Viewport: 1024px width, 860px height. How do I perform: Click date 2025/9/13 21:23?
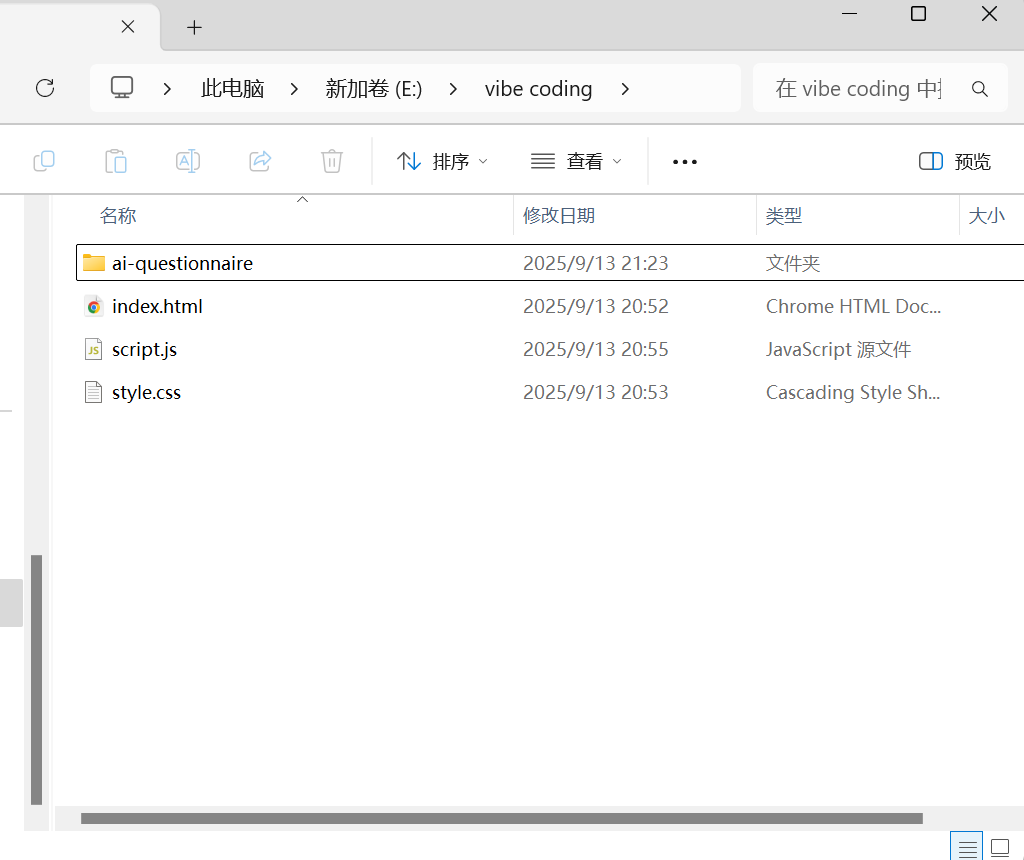[x=596, y=263]
